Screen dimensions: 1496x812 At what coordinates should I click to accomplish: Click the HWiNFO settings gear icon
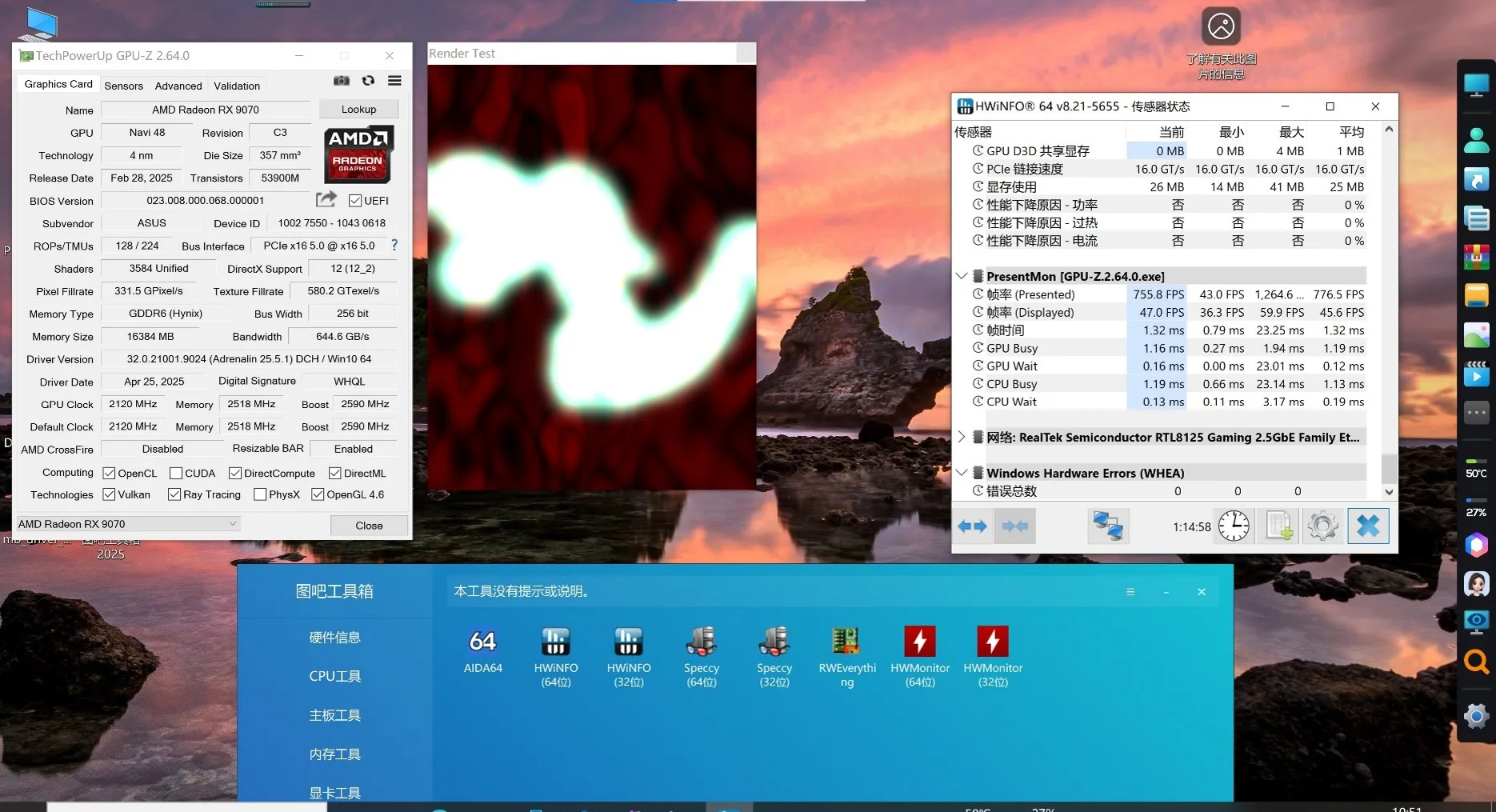pos(1322,526)
